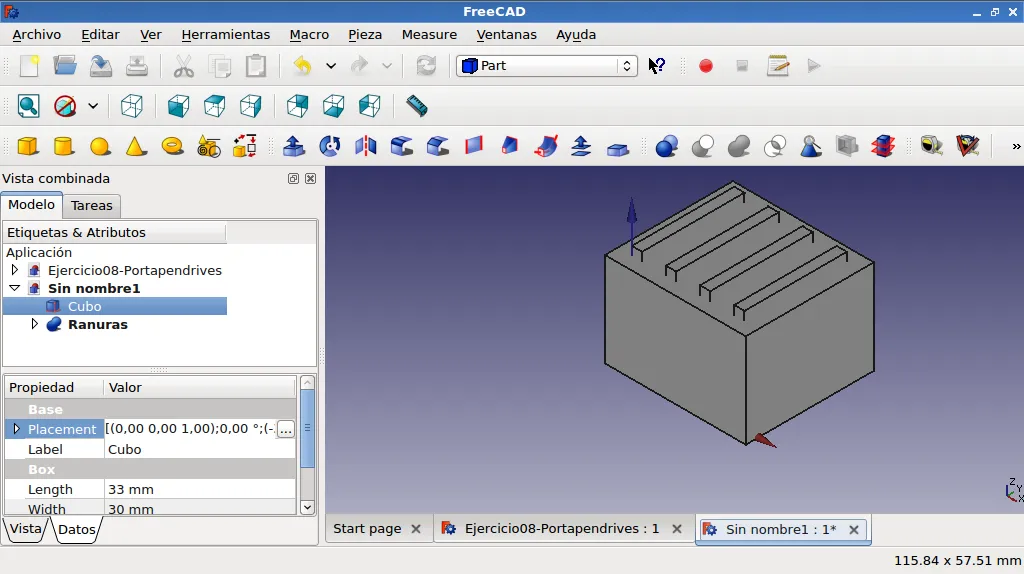The width and height of the screenshot is (1024, 574).
Task: Select the measure distance ruler tool
Action: point(416,106)
